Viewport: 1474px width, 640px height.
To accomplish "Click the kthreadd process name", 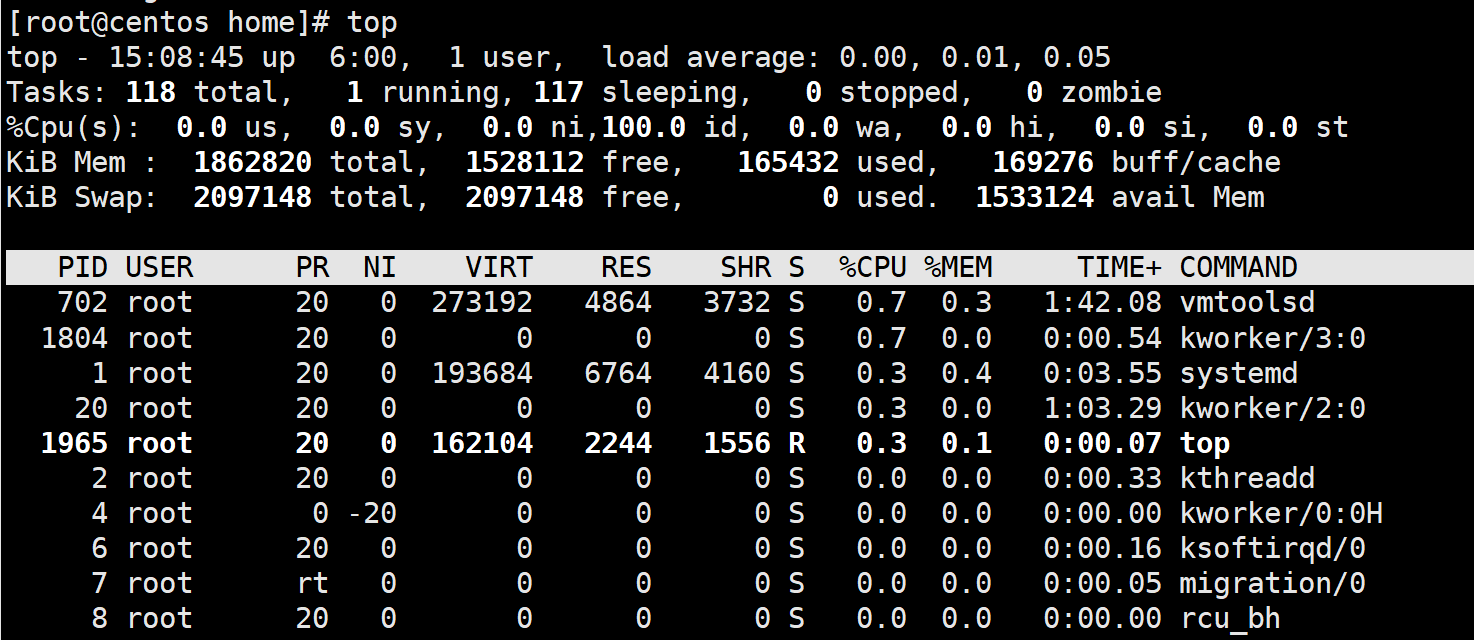I will click(1247, 478).
